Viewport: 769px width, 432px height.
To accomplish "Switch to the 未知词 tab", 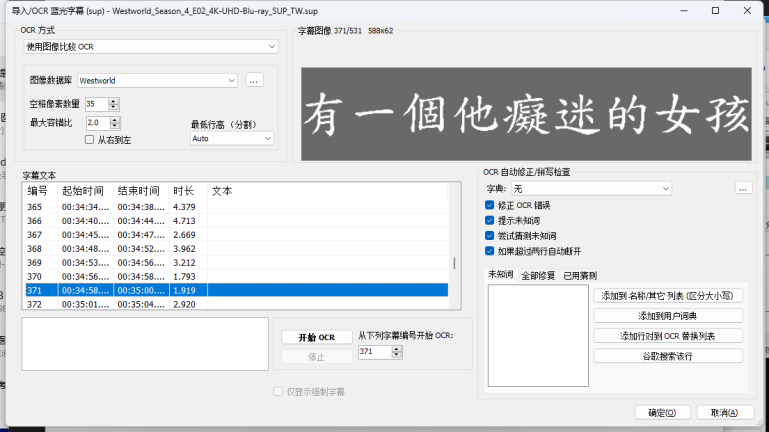I will tap(500, 275).
